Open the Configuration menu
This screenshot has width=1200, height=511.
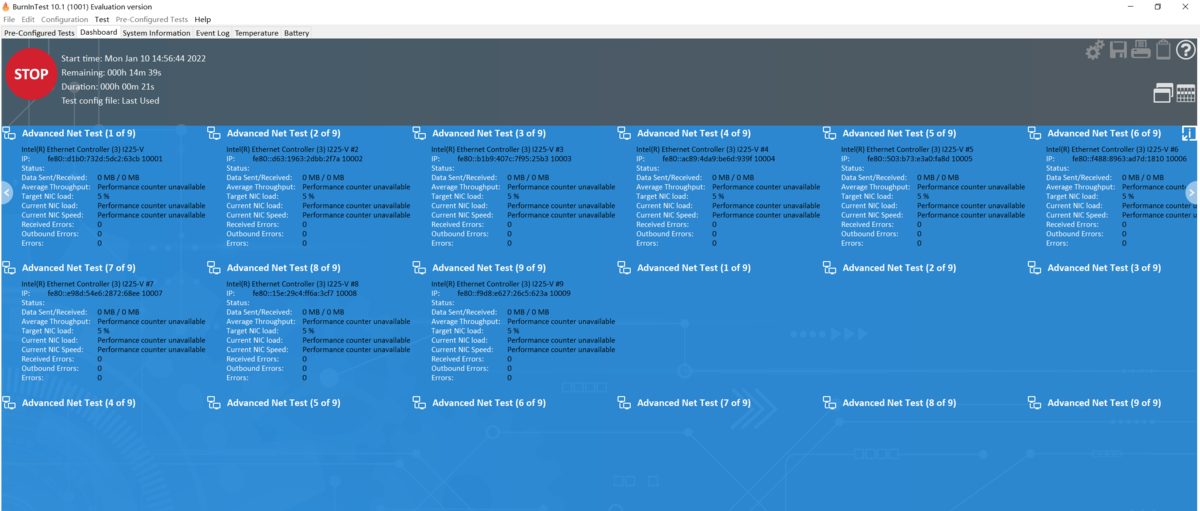click(64, 19)
